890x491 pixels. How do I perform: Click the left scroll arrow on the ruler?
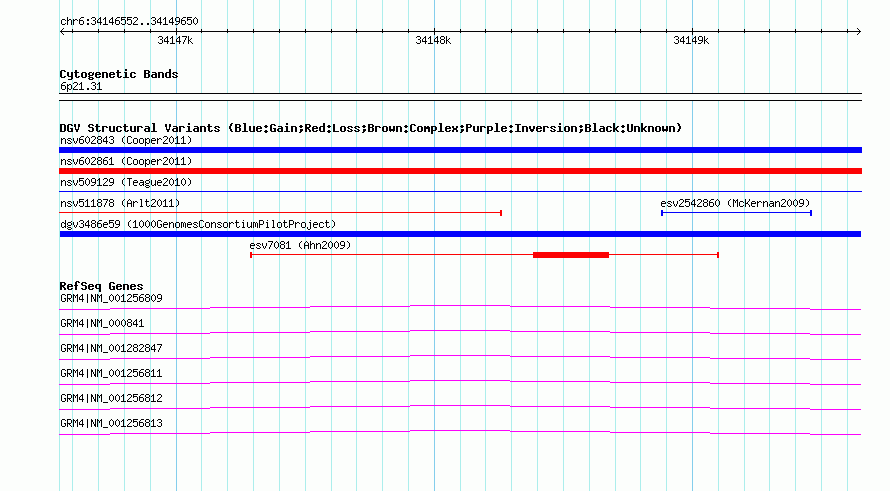(62, 32)
